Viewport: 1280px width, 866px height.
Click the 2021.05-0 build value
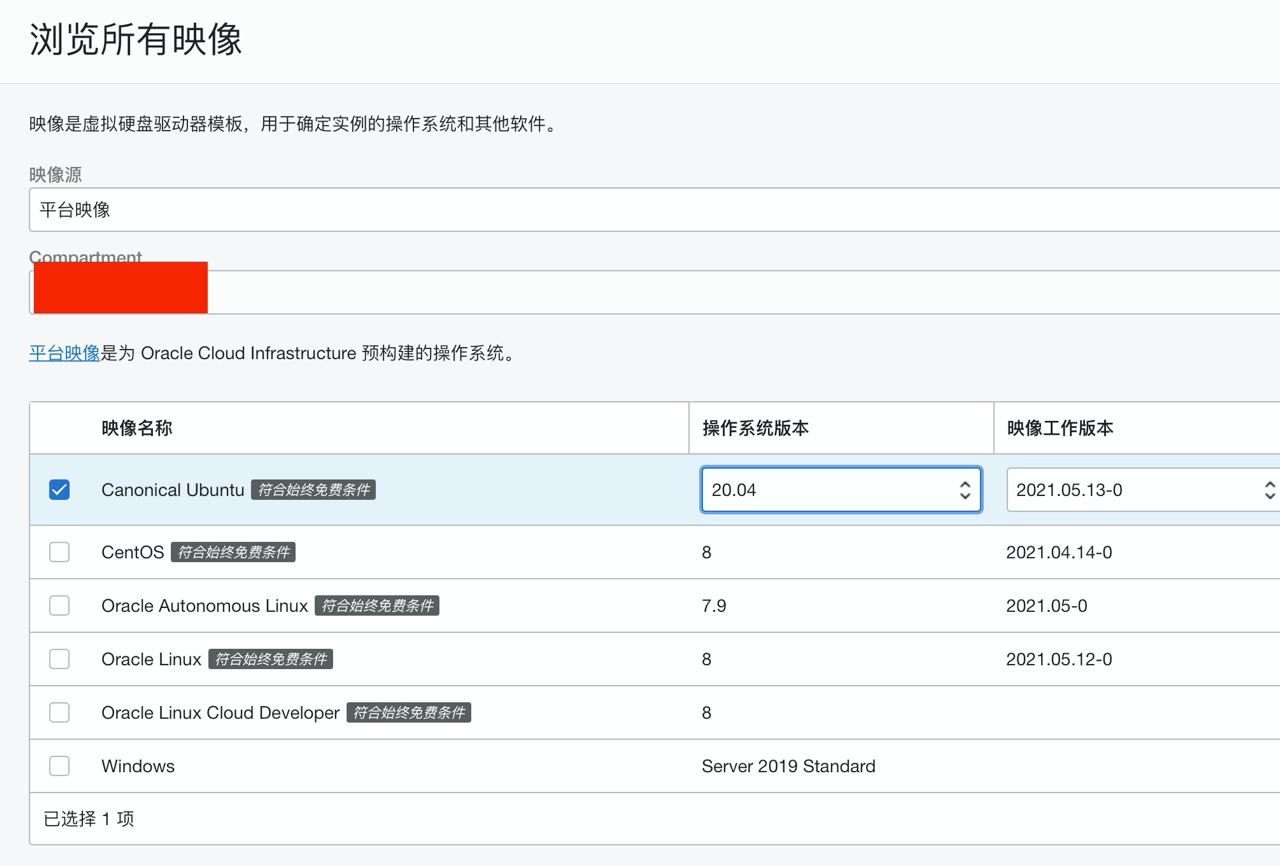(1047, 606)
